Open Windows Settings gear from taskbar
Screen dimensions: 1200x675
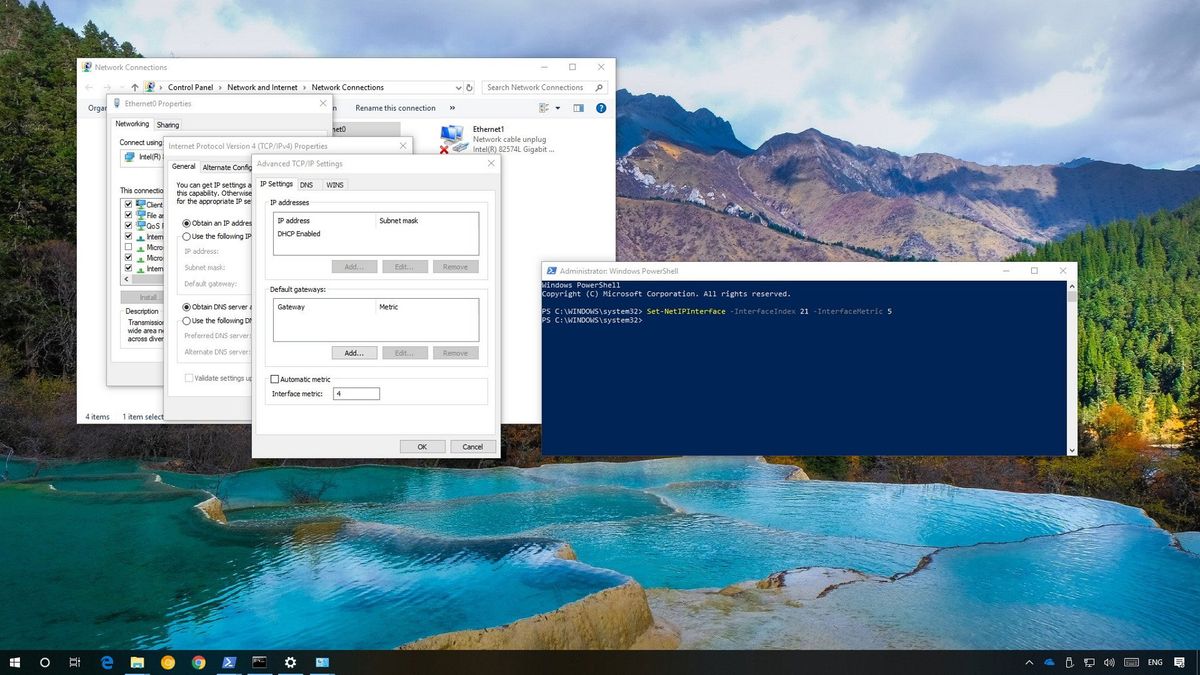tap(290, 662)
